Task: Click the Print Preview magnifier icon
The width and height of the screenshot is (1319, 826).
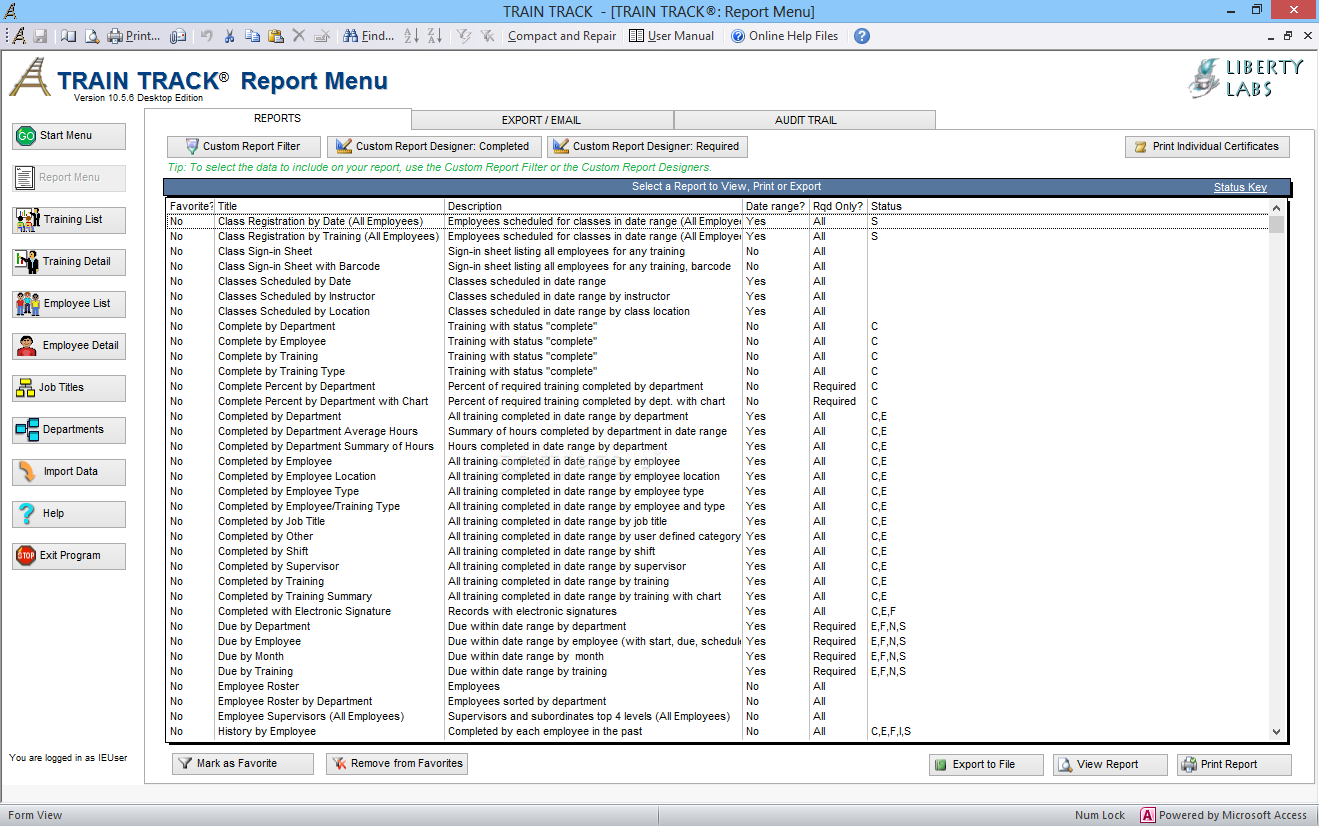Action: click(91, 36)
